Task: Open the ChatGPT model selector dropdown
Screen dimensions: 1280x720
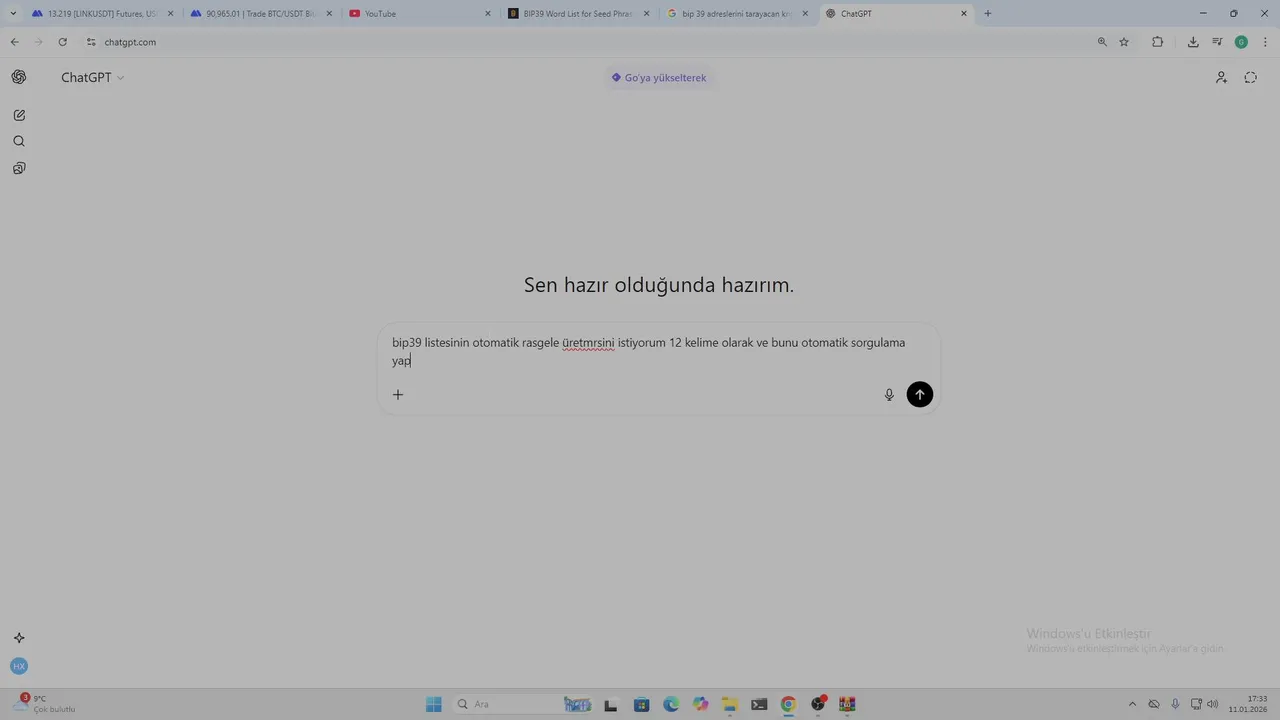Action: [x=93, y=77]
